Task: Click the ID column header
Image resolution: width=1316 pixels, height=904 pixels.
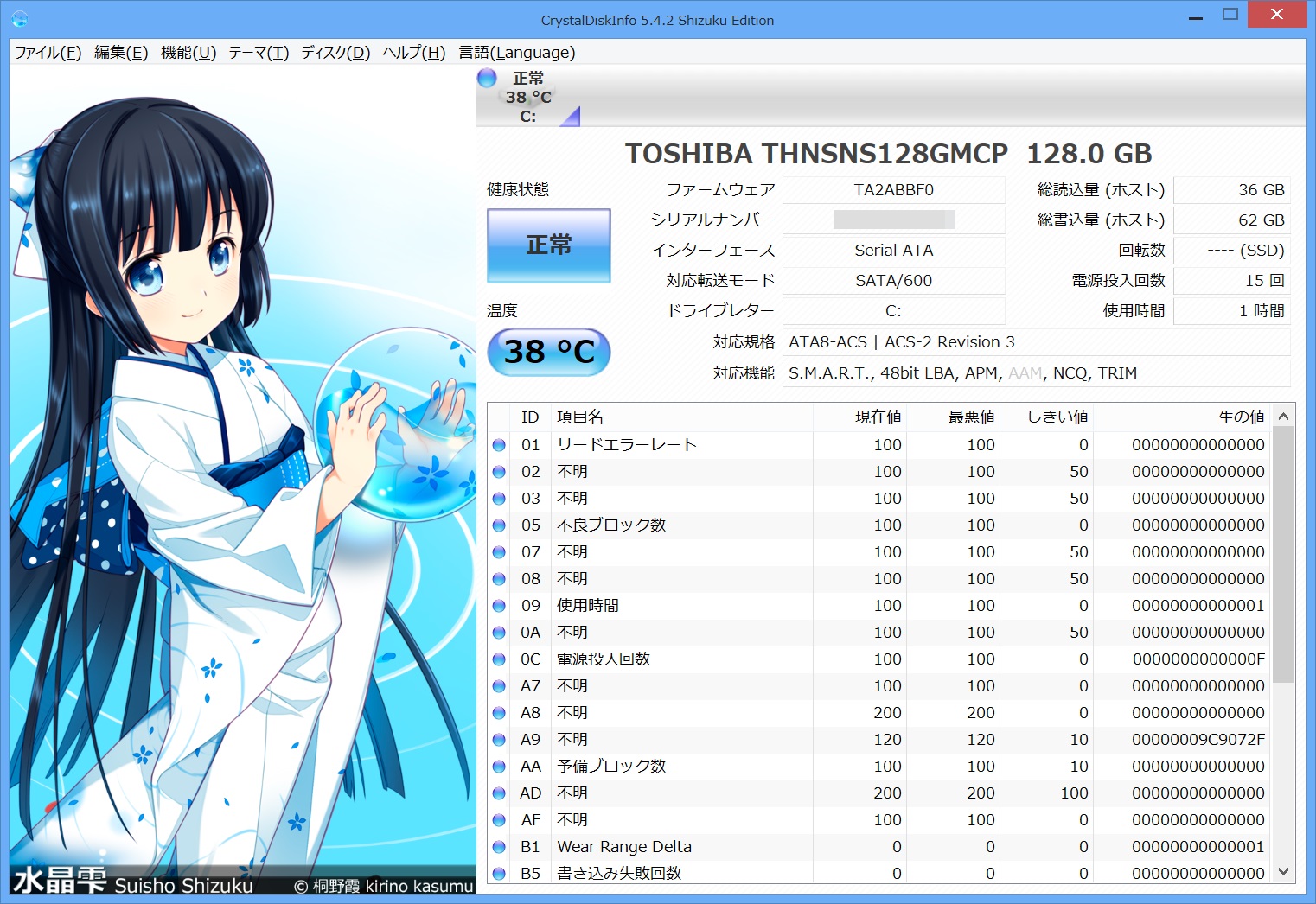Action: [530, 417]
